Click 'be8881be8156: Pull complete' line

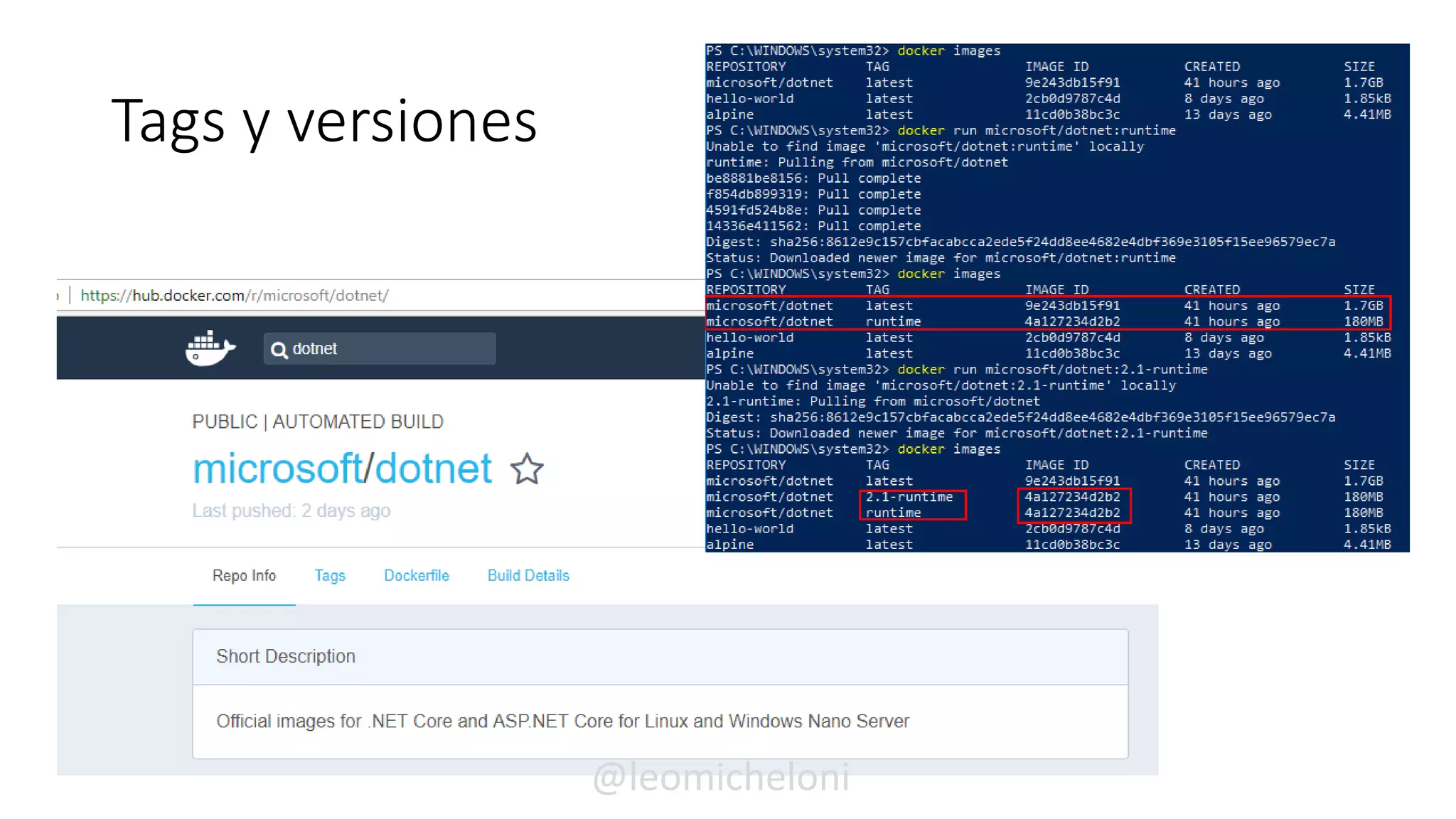point(813,178)
